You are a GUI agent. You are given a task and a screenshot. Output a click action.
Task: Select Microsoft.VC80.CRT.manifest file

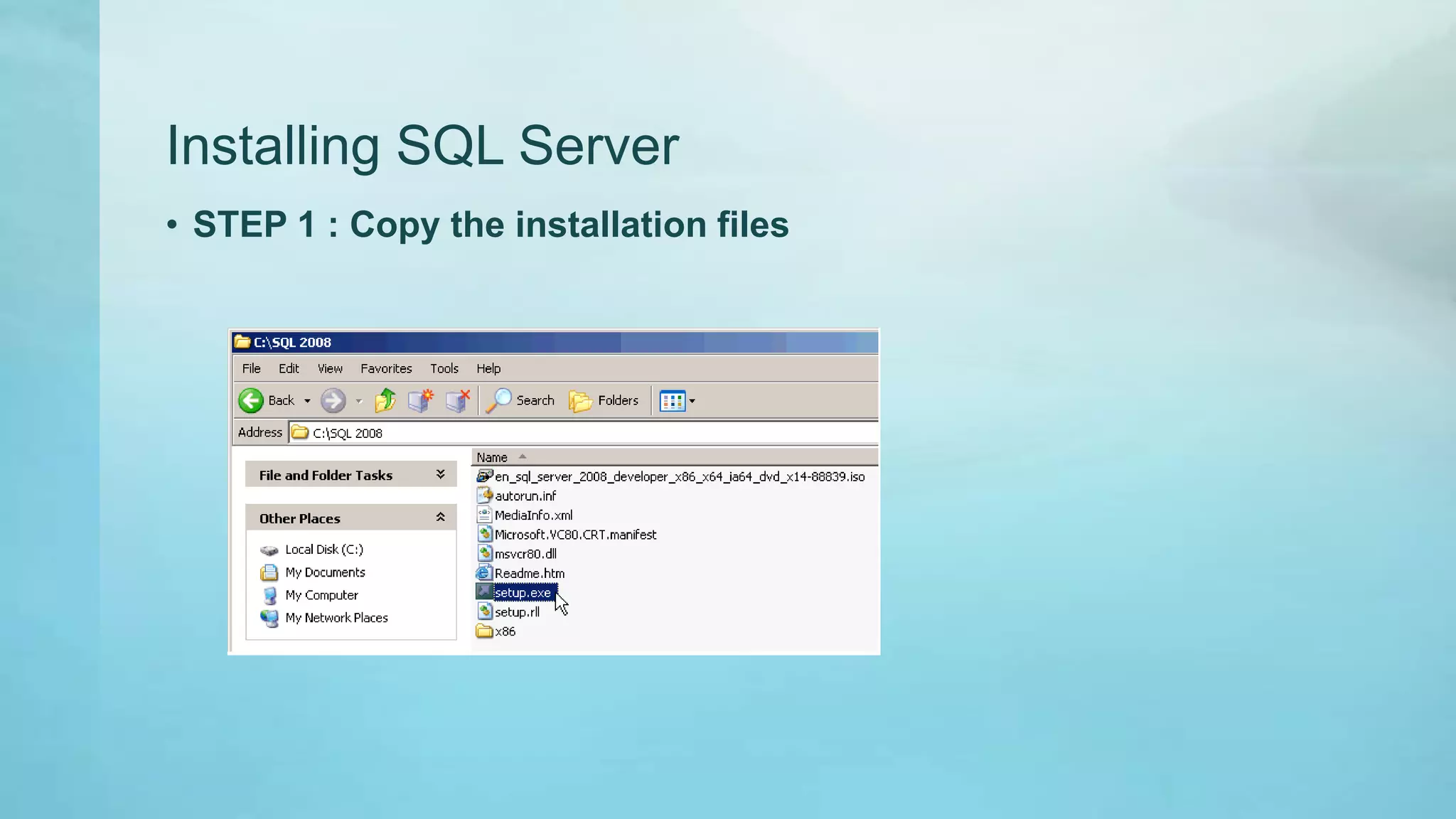[x=575, y=535]
